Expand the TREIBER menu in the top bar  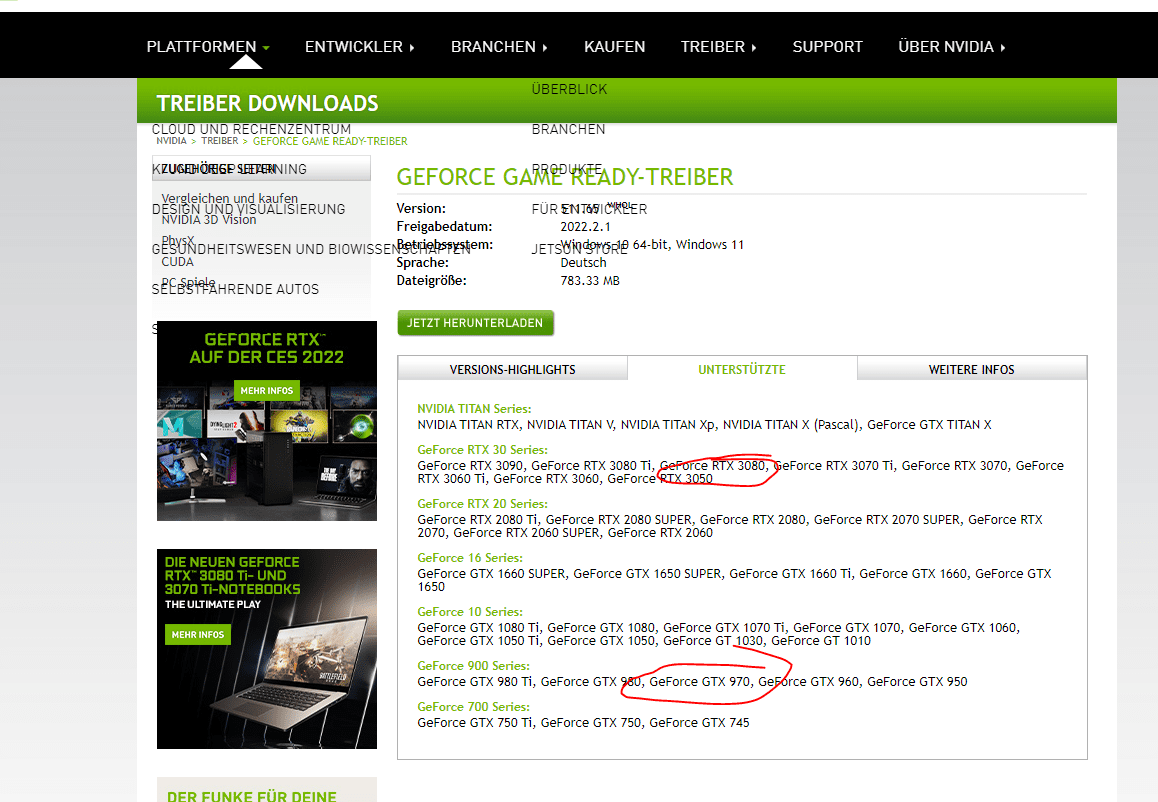[x=719, y=47]
